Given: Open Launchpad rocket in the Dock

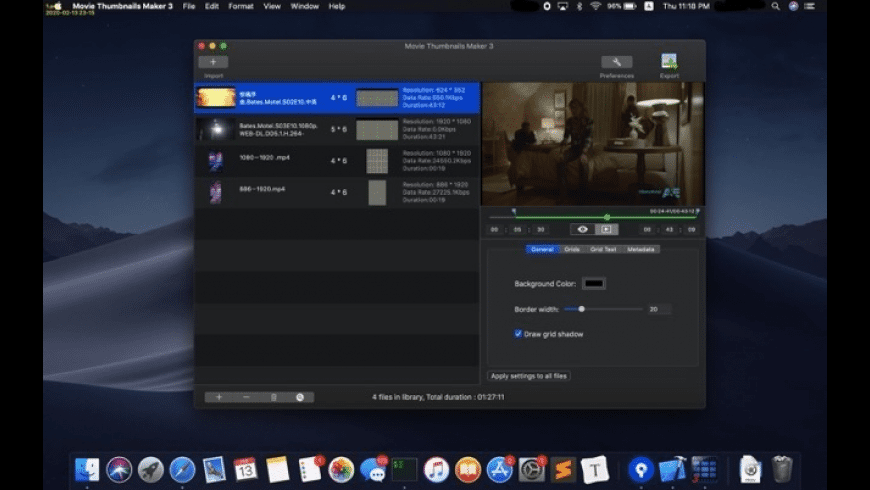Looking at the screenshot, I should 150,469.
